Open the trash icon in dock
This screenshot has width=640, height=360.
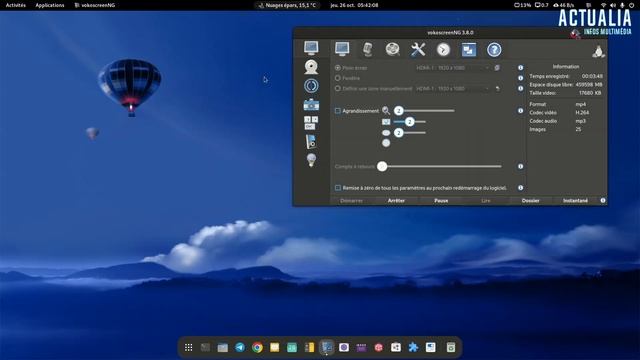451,347
